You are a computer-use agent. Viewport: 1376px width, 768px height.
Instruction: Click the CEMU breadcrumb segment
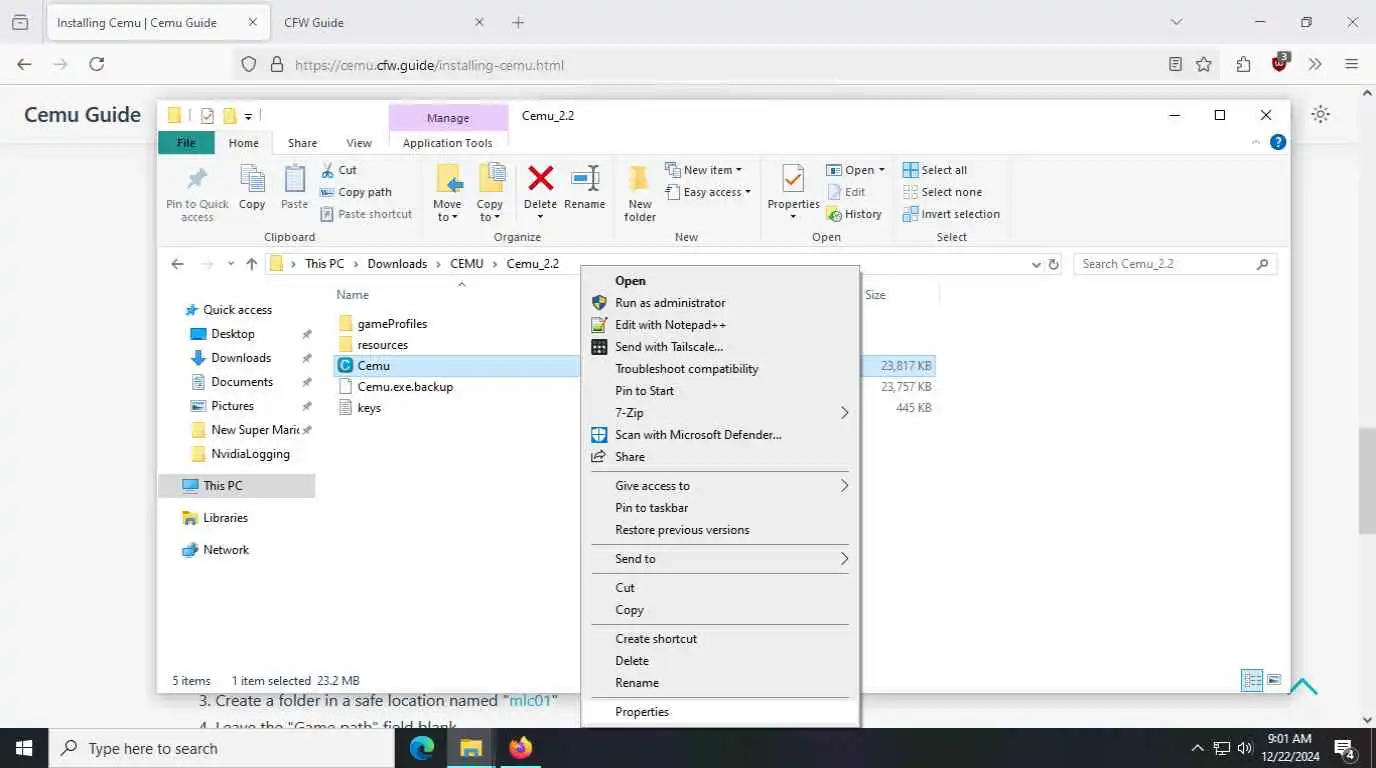(466, 264)
